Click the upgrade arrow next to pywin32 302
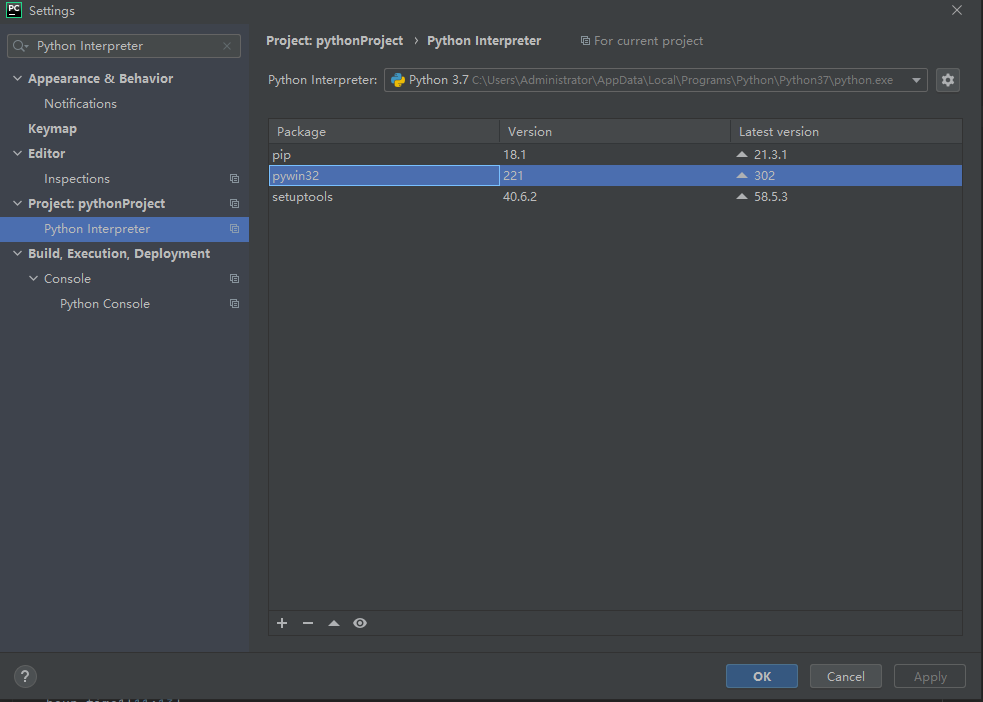 pyautogui.click(x=742, y=176)
